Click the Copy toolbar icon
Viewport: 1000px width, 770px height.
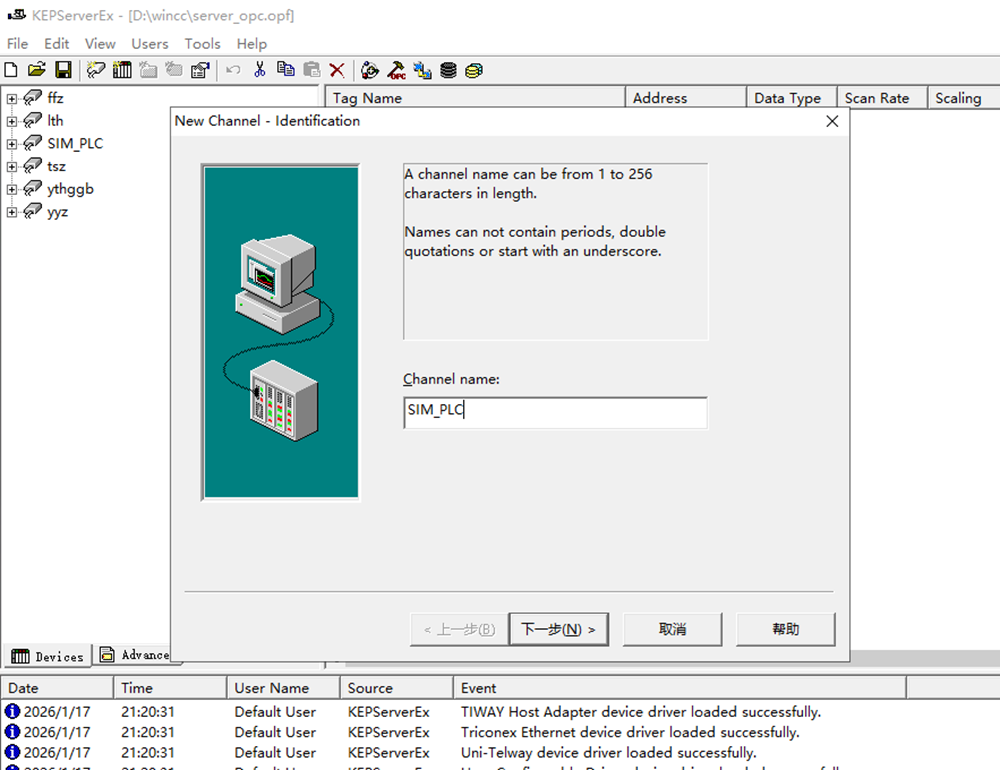click(285, 70)
